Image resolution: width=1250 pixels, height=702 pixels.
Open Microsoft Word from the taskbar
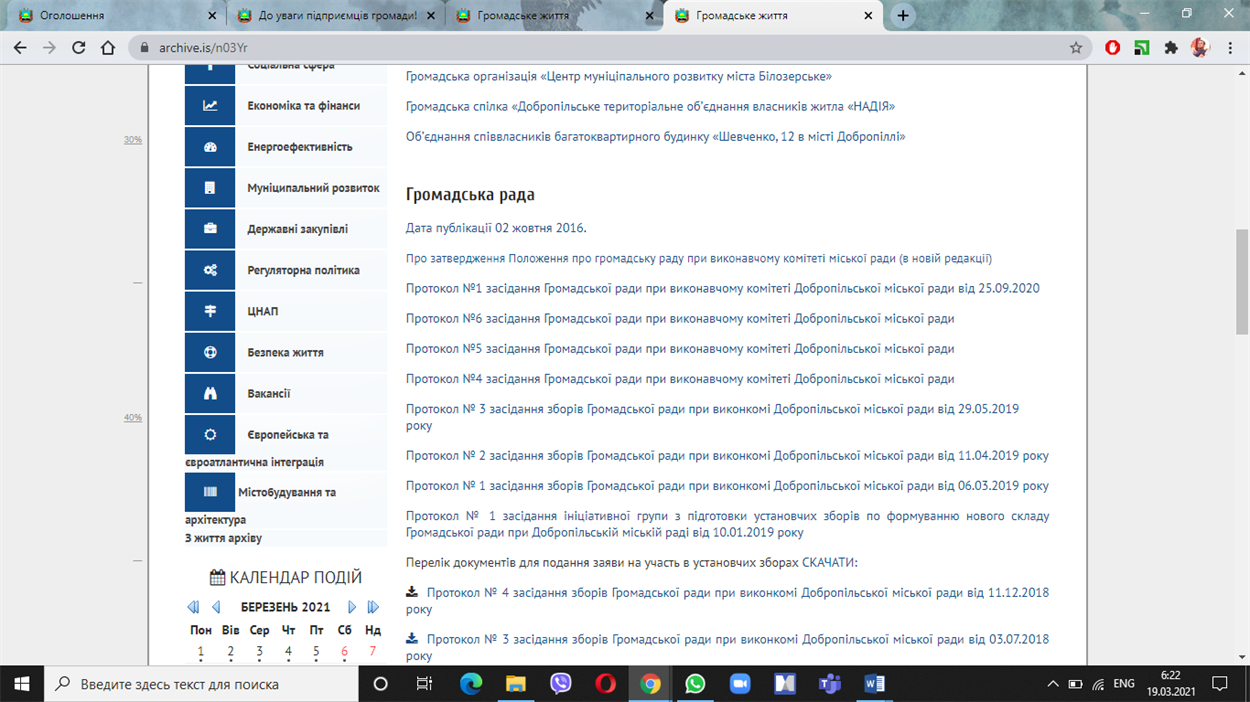874,684
